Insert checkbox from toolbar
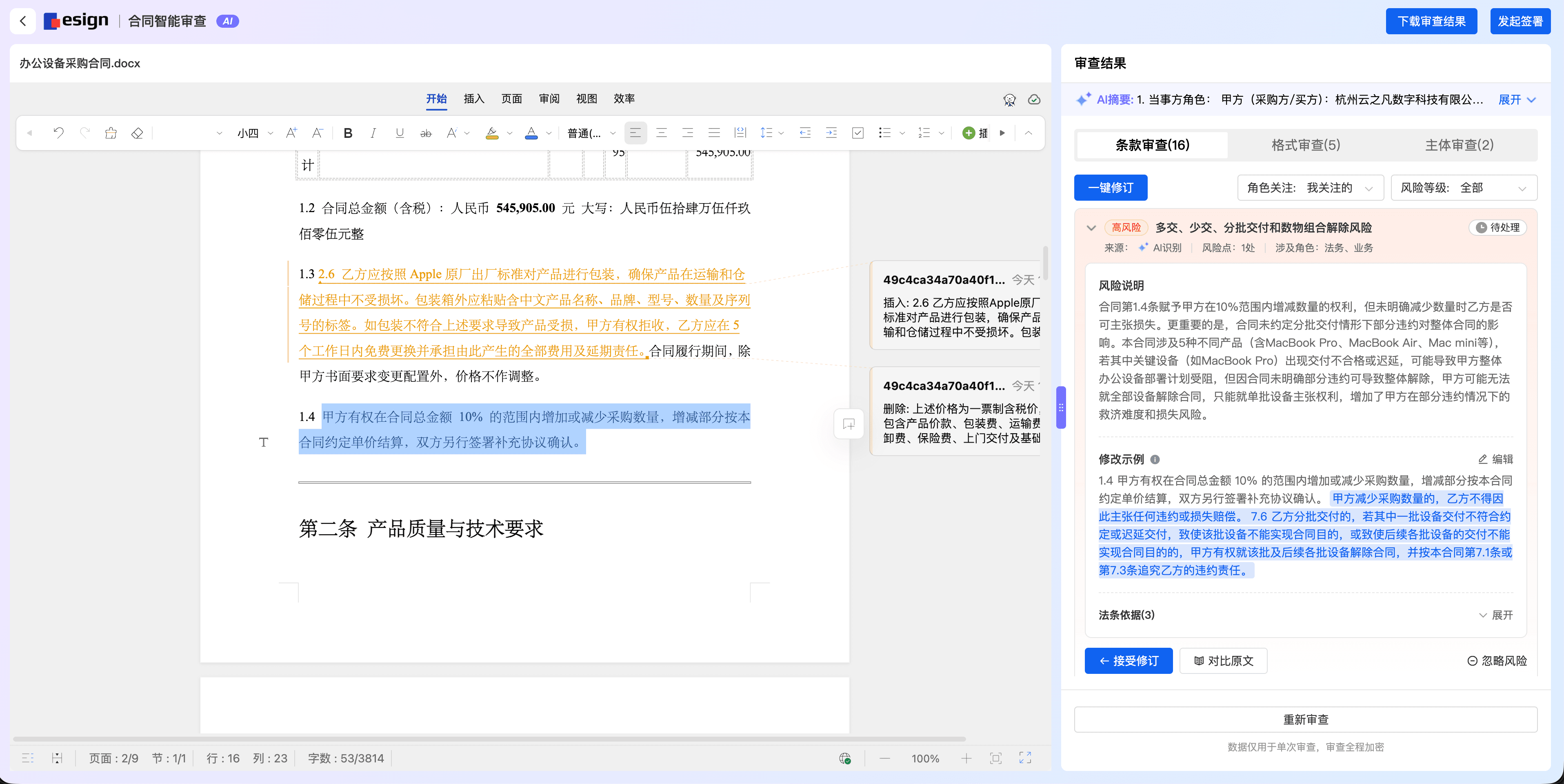The height and width of the screenshot is (784, 1564). pos(858,133)
